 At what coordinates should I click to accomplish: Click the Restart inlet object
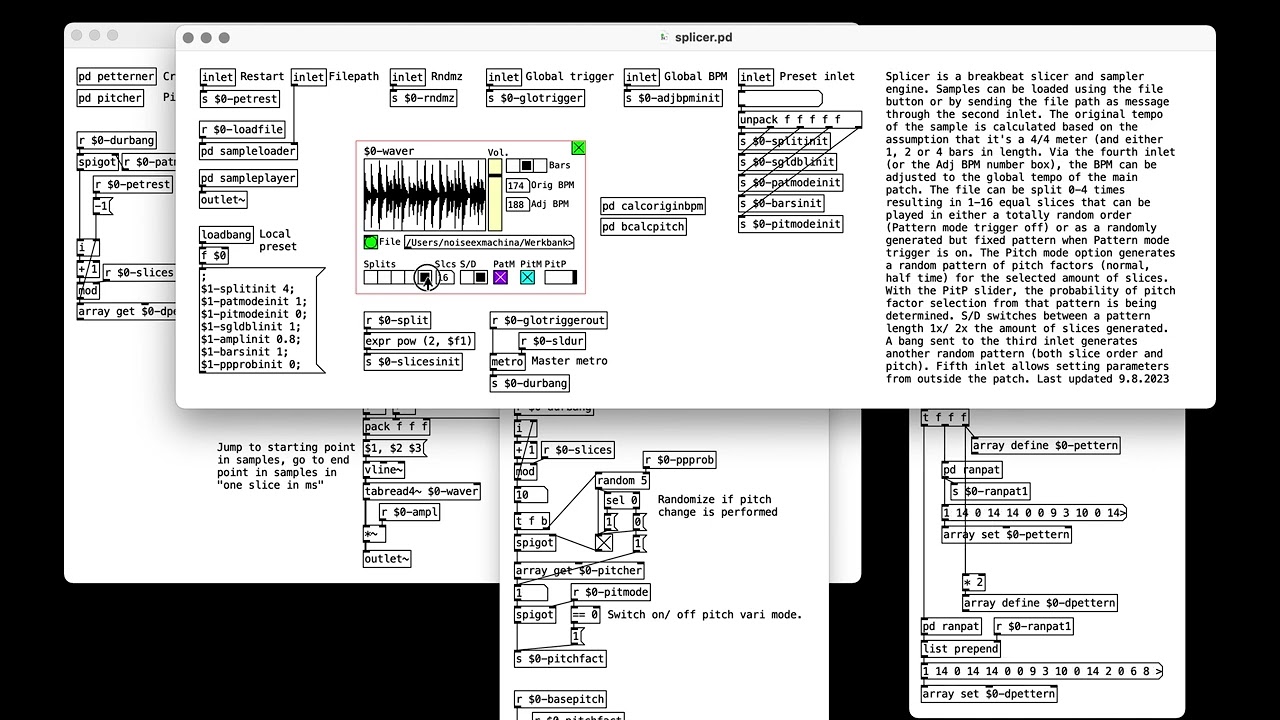218,77
